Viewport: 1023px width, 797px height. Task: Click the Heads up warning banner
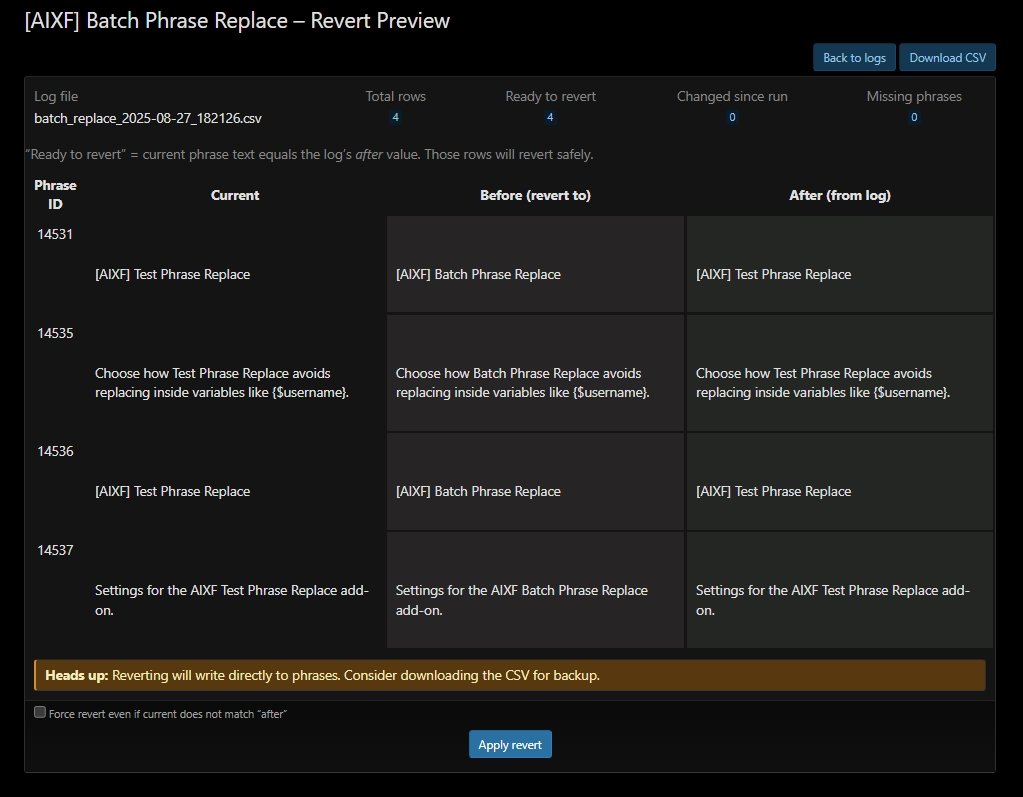[x=510, y=675]
